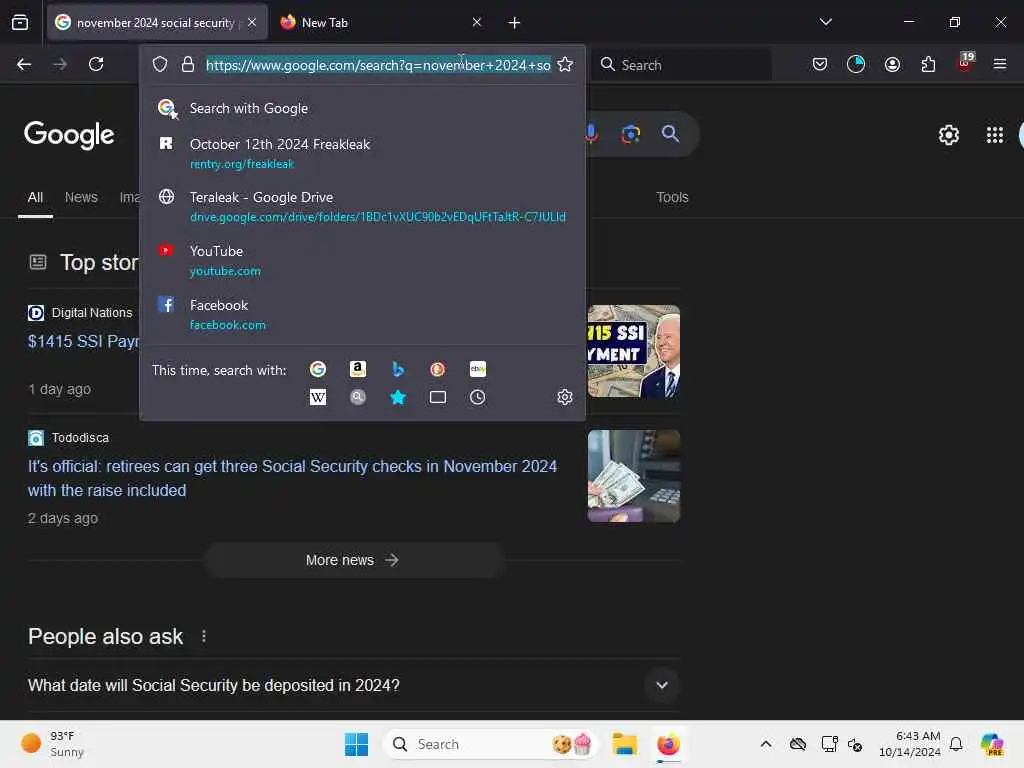
Task: Open retirees three Social Security checks article
Action: click(292, 478)
